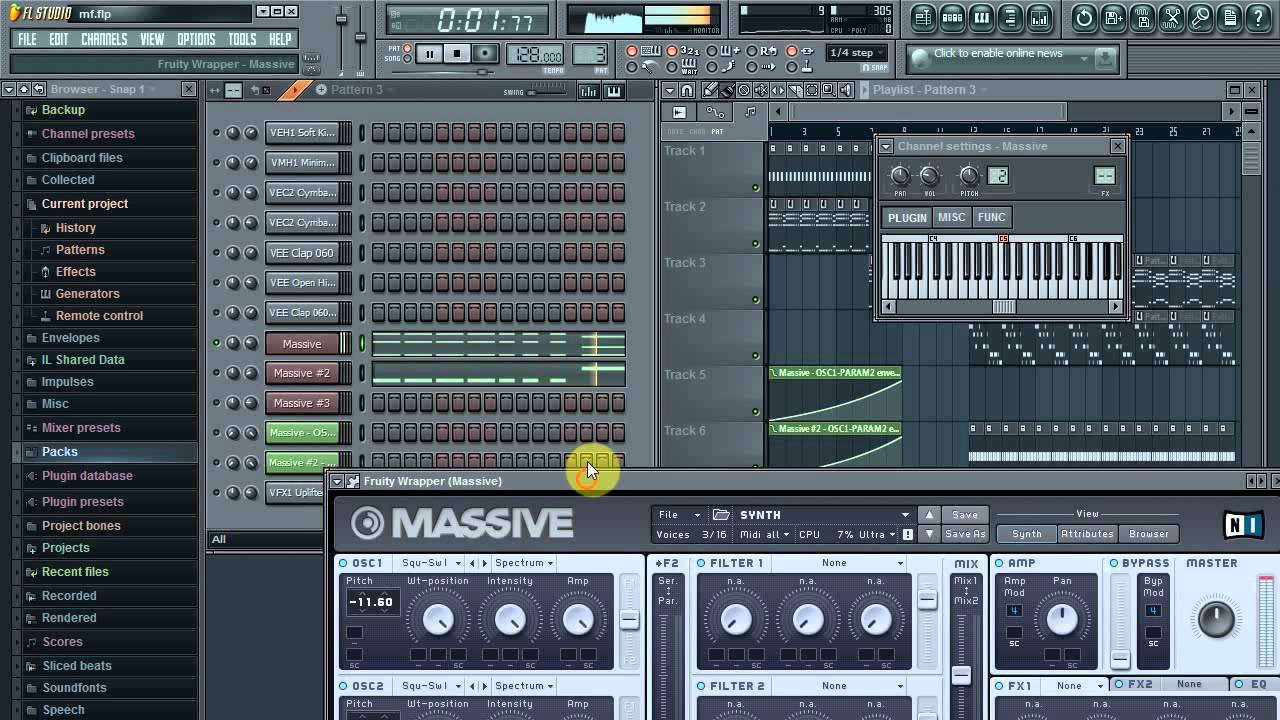Open the Browser view in Massive
The height and width of the screenshot is (720, 1280).
pyautogui.click(x=1149, y=534)
